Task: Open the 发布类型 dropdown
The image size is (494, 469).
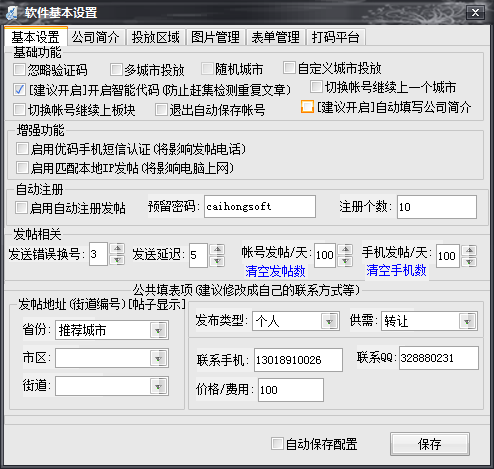Action: [x=329, y=321]
